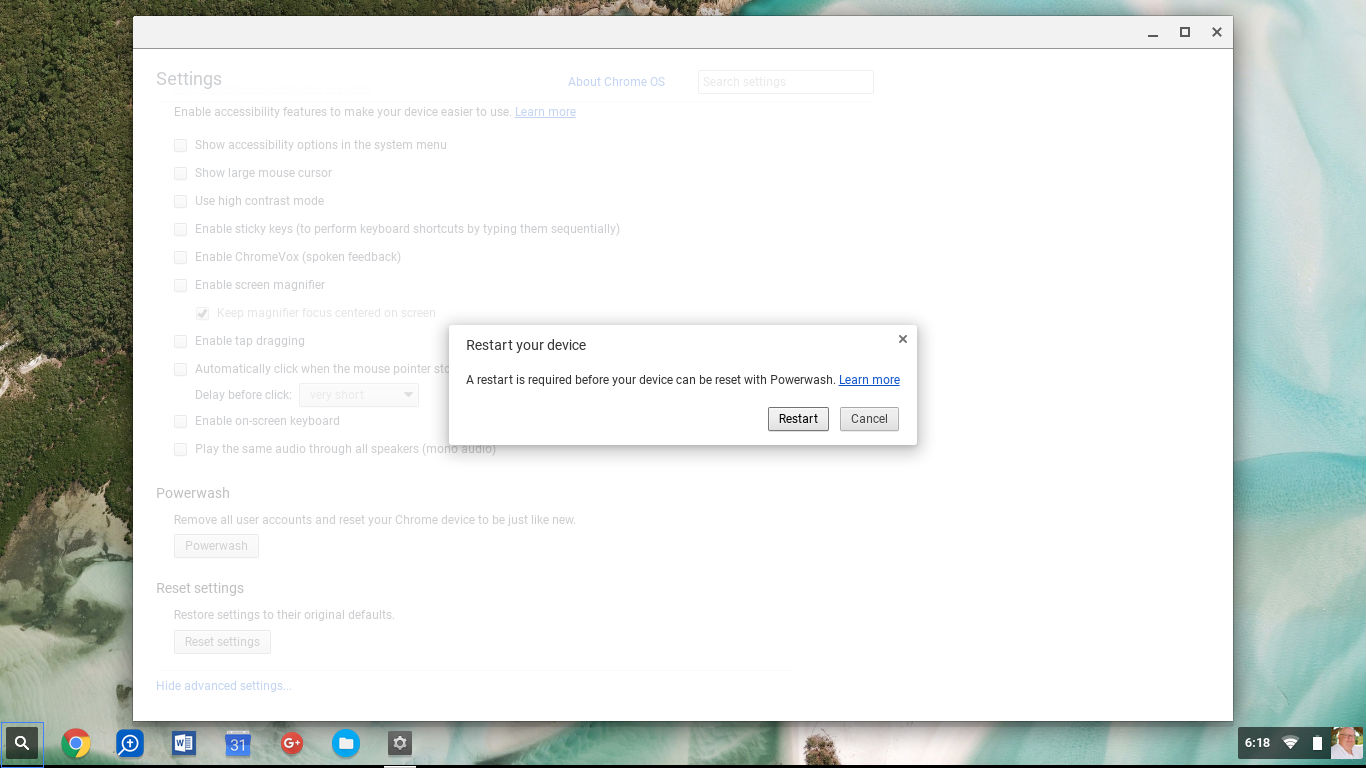
Task: Open Settings from the shelf
Action: 400,743
